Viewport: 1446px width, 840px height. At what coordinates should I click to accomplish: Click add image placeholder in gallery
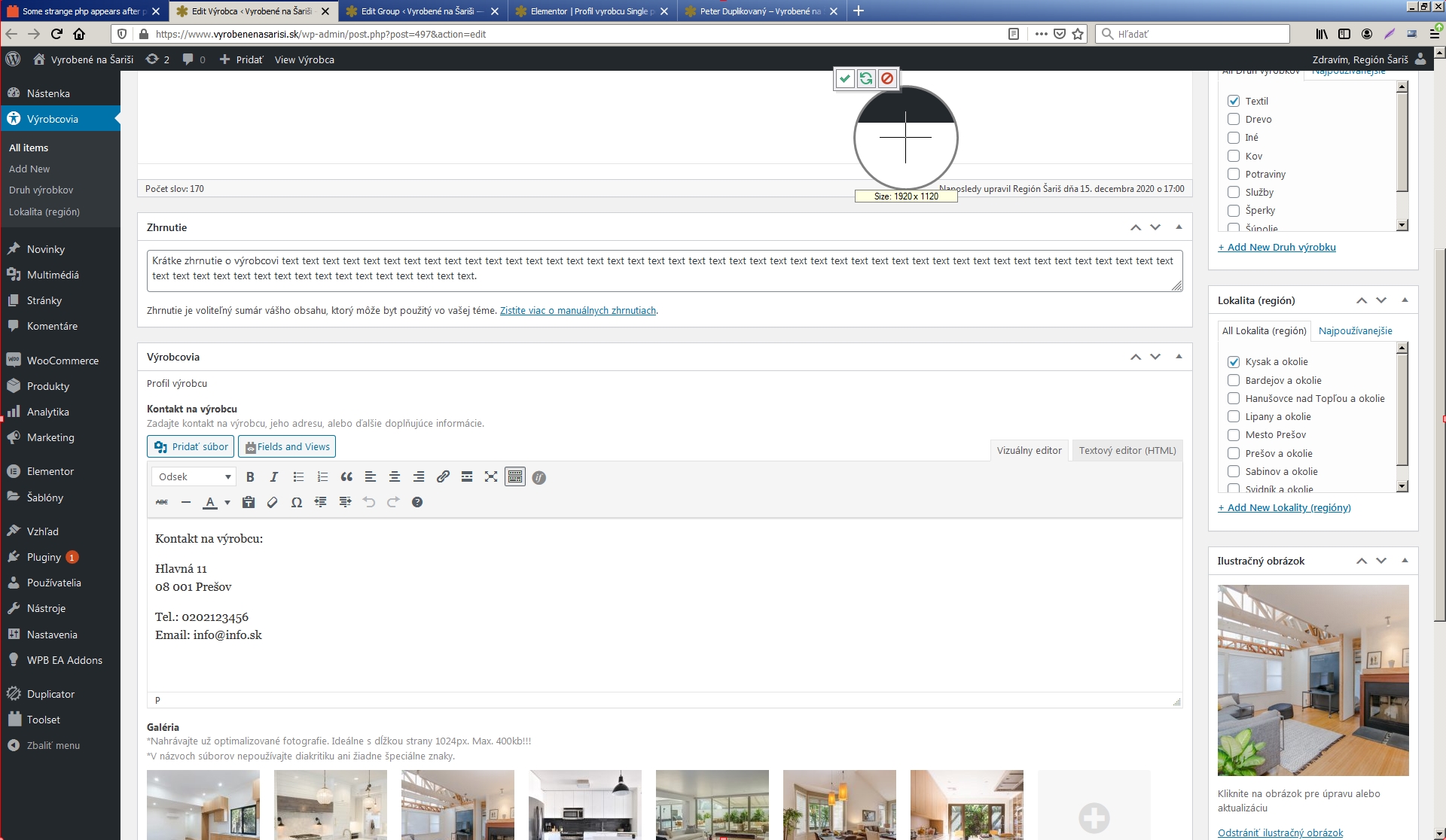tap(1094, 805)
